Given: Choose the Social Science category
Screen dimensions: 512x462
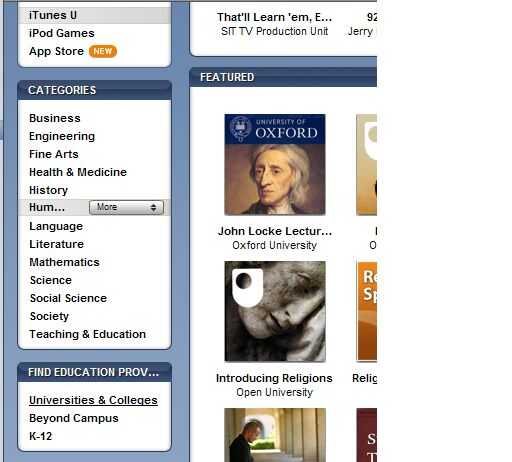Looking at the screenshot, I should (x=68, y=298).
